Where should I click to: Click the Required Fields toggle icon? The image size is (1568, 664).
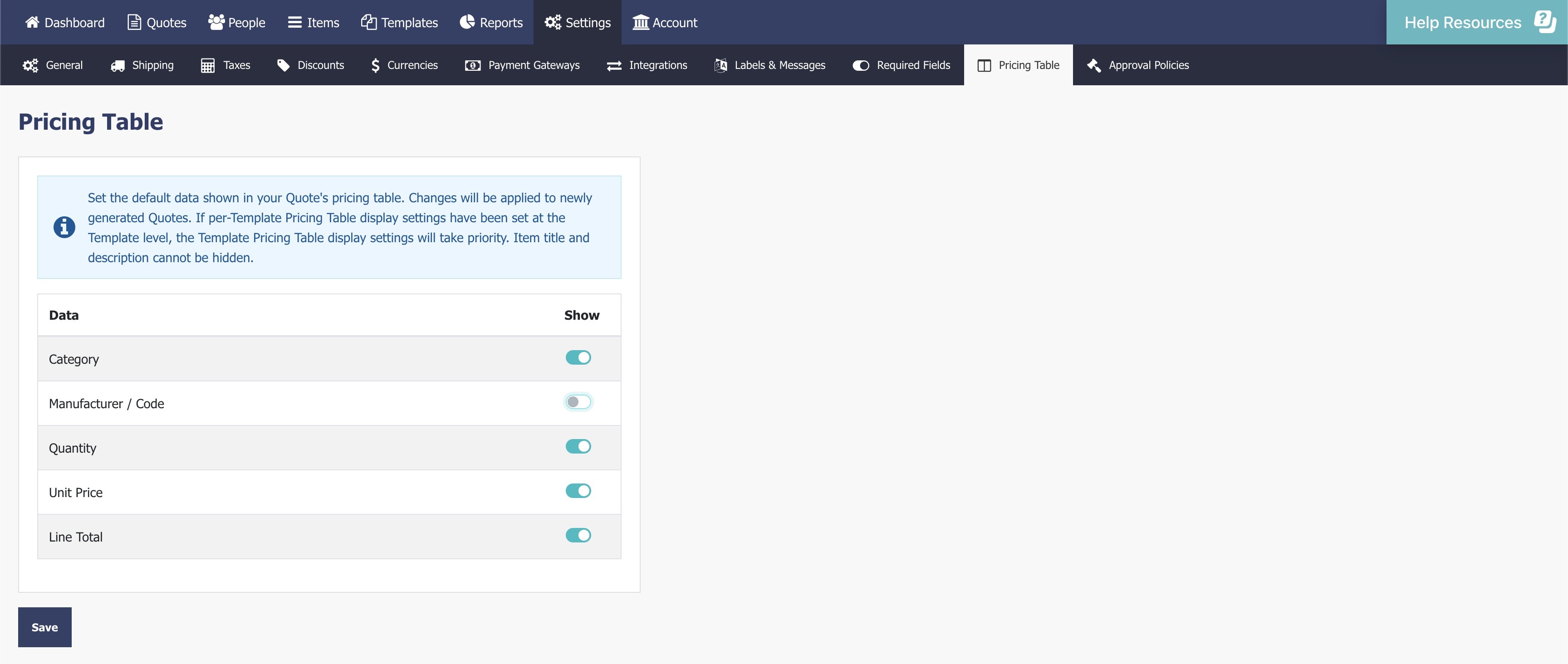point(861,65)
